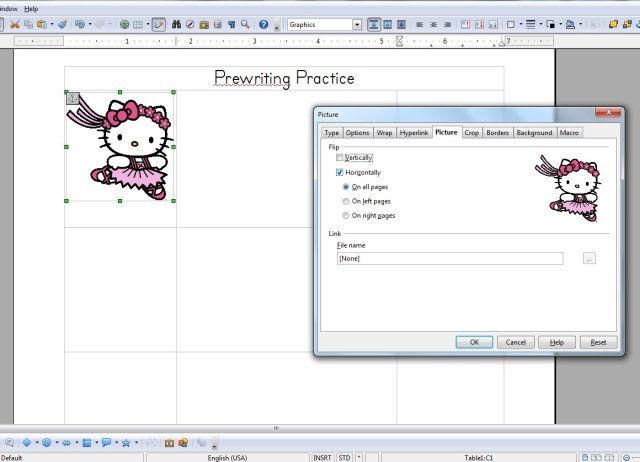Open the Help menu
This screenshot has width=640, height=462.
pos(31,9)
